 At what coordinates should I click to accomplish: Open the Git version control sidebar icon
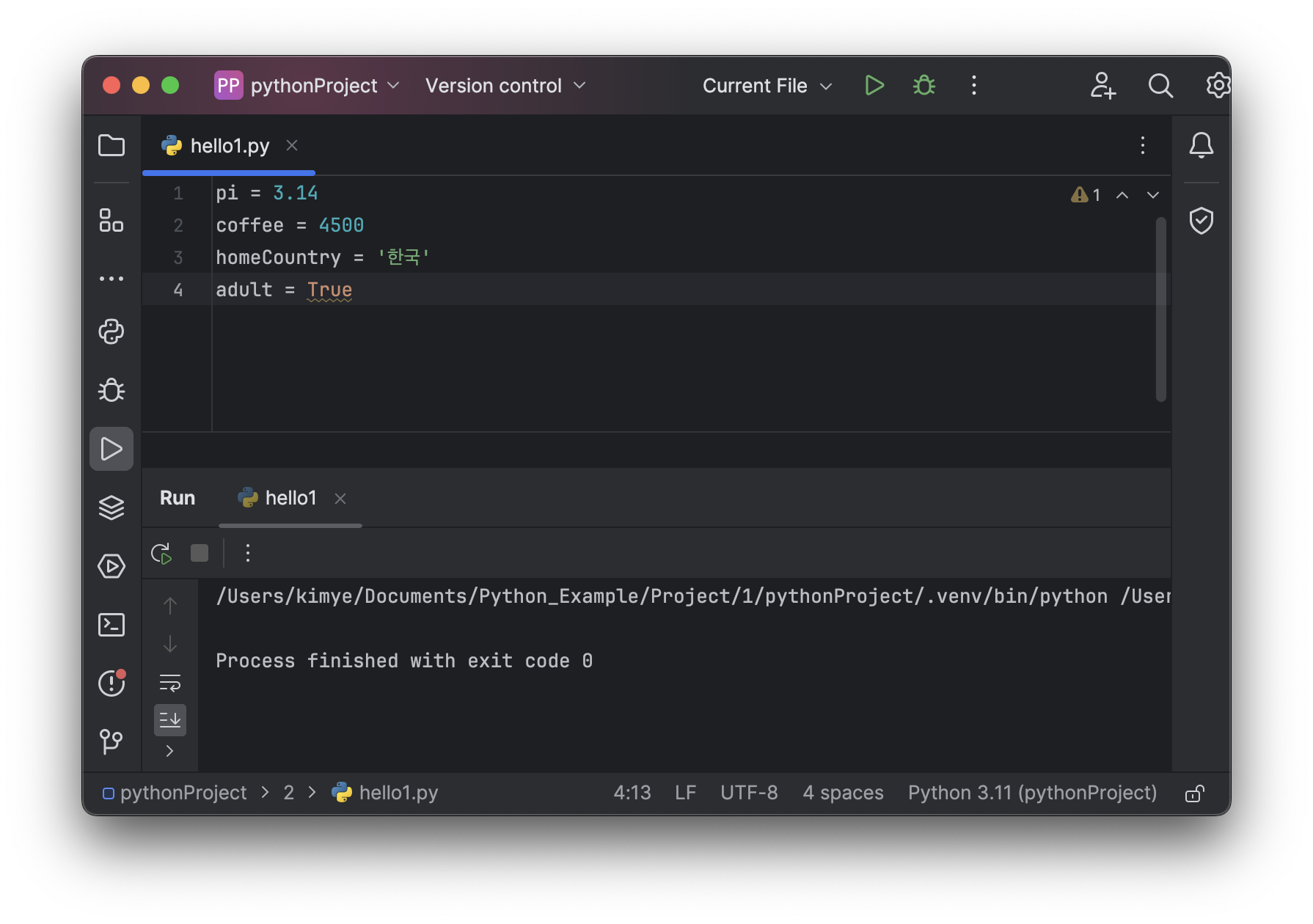111,741
